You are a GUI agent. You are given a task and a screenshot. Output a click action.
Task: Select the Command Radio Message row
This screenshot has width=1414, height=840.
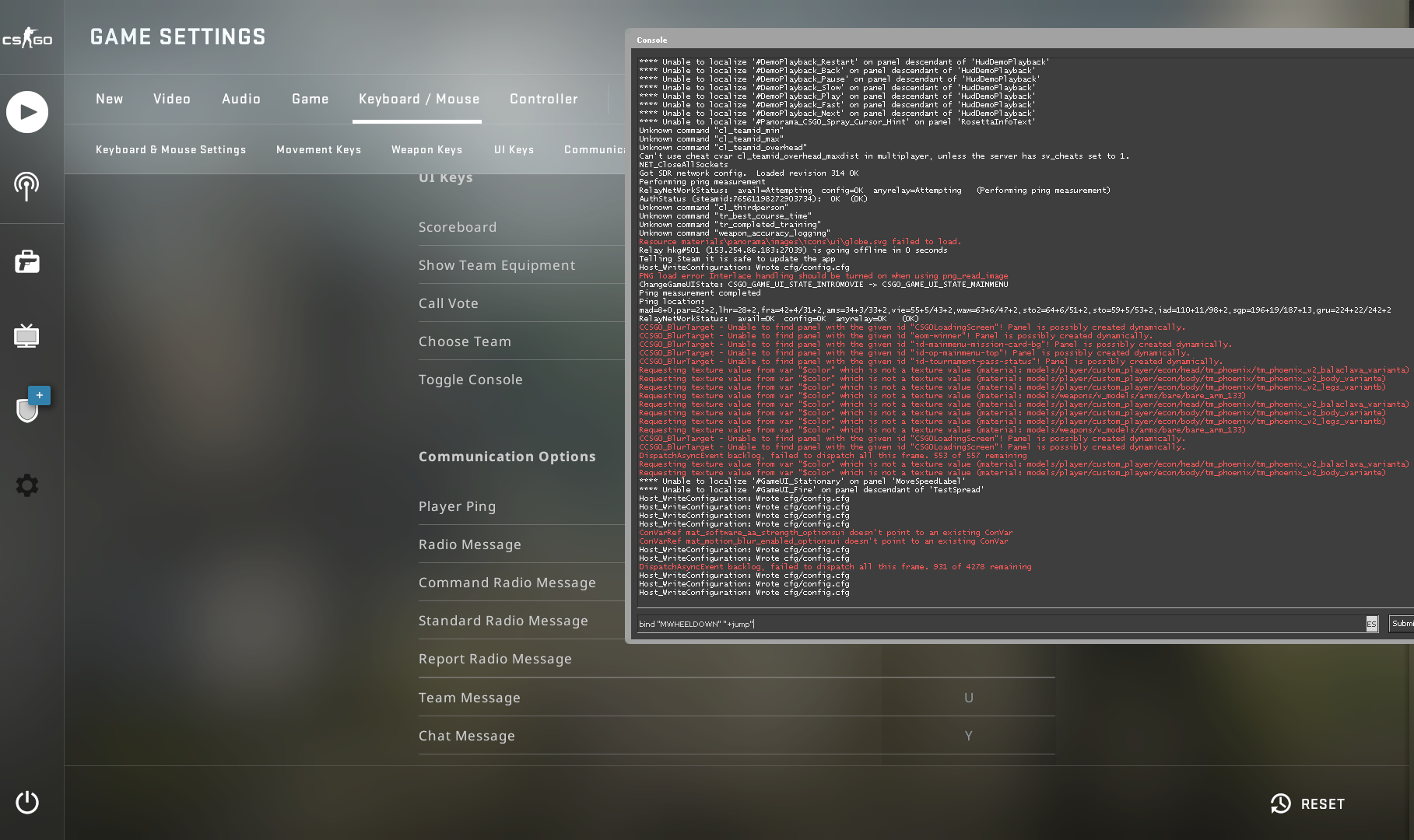coord(521,583)
